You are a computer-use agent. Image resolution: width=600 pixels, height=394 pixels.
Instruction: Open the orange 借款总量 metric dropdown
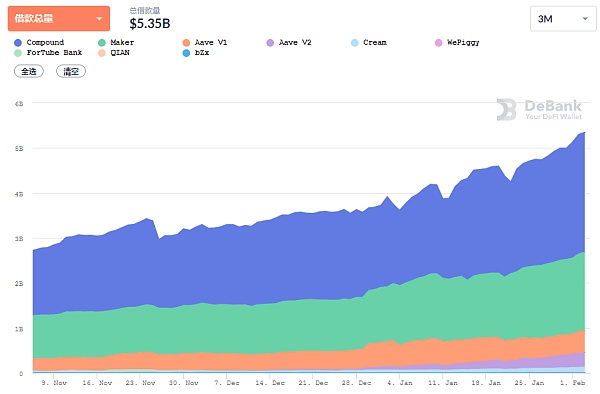(59, 18)
